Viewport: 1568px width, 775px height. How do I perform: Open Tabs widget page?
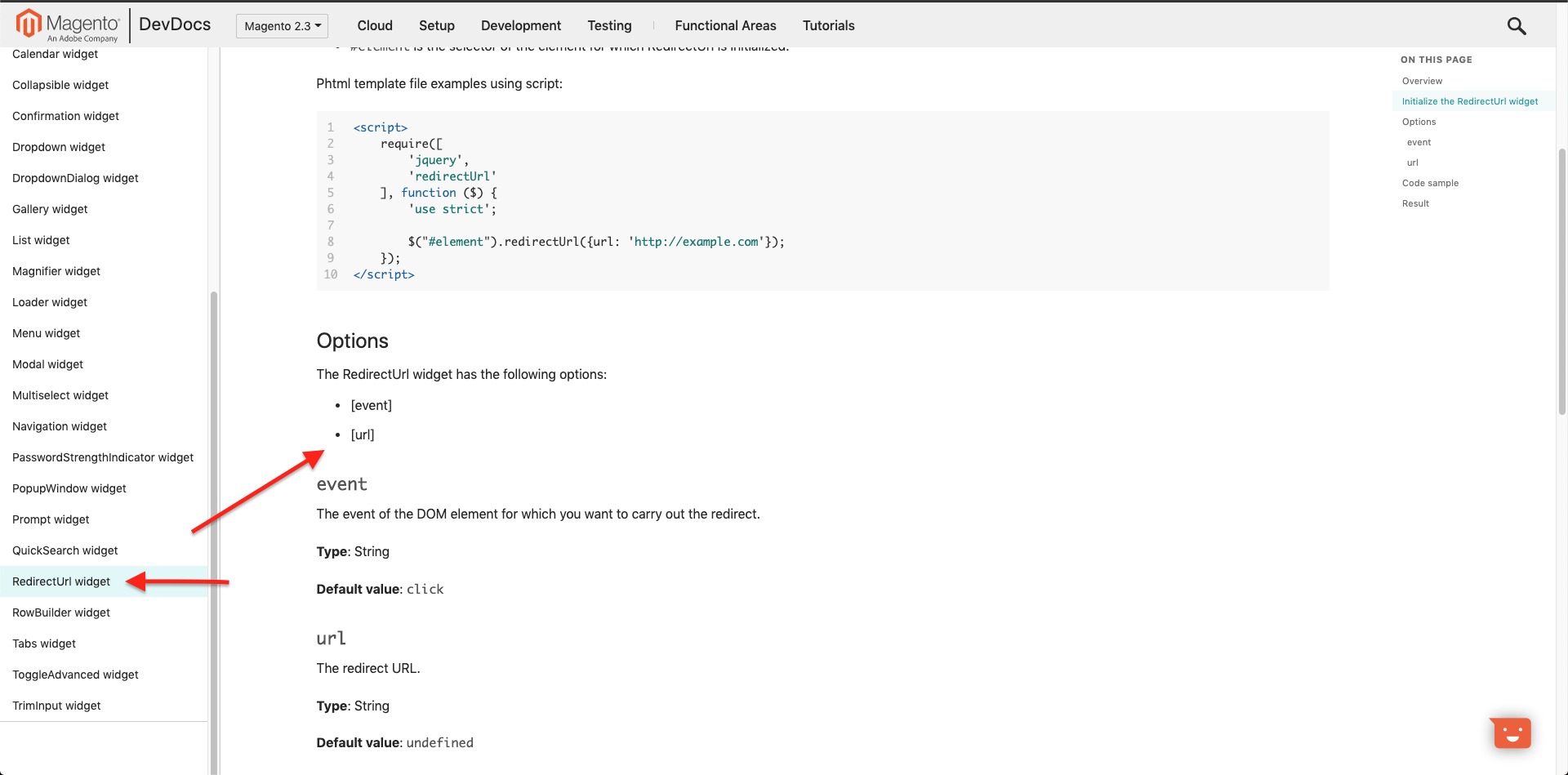tap(44, 644)
